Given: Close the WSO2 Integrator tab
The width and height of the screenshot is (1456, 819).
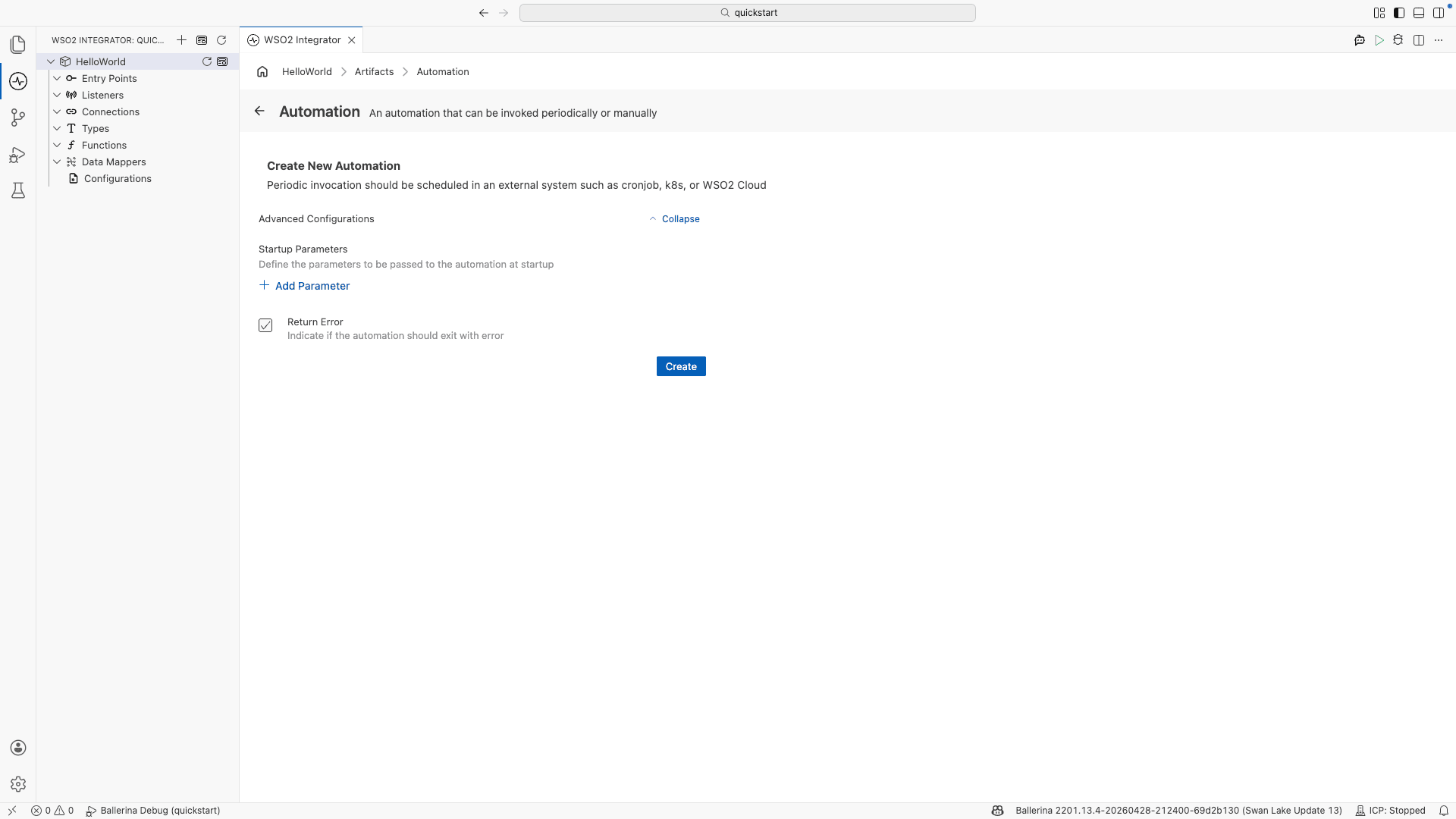Looking at the screenshot, I should coord(352,40).
